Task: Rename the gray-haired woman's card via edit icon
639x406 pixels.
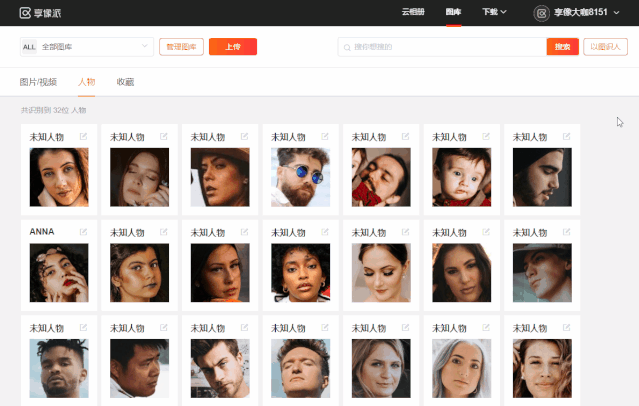Action: click(x=486, y=328)
